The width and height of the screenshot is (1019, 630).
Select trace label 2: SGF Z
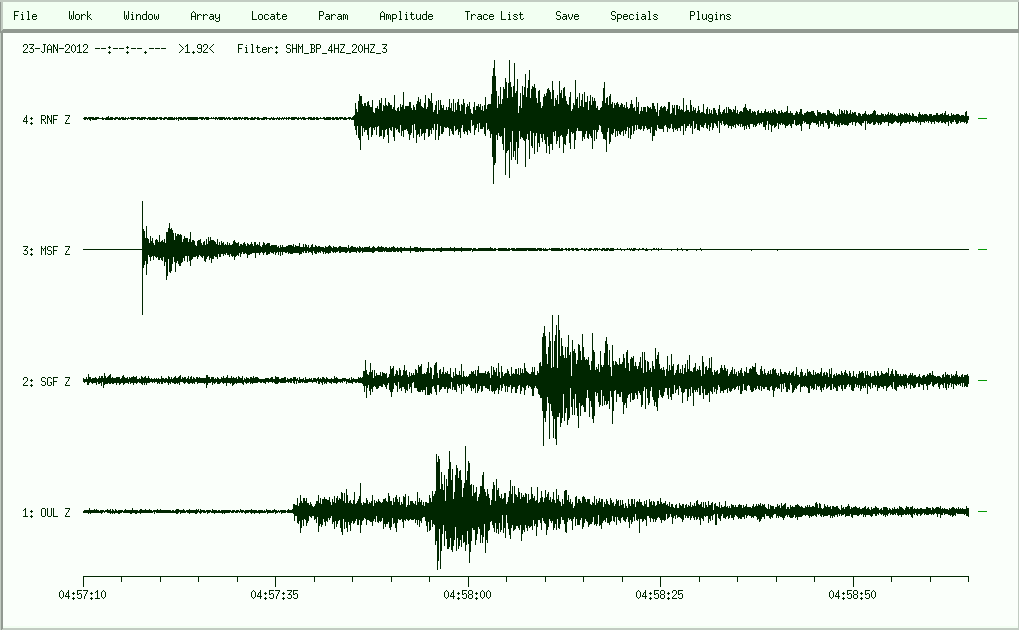click(46, 382)
